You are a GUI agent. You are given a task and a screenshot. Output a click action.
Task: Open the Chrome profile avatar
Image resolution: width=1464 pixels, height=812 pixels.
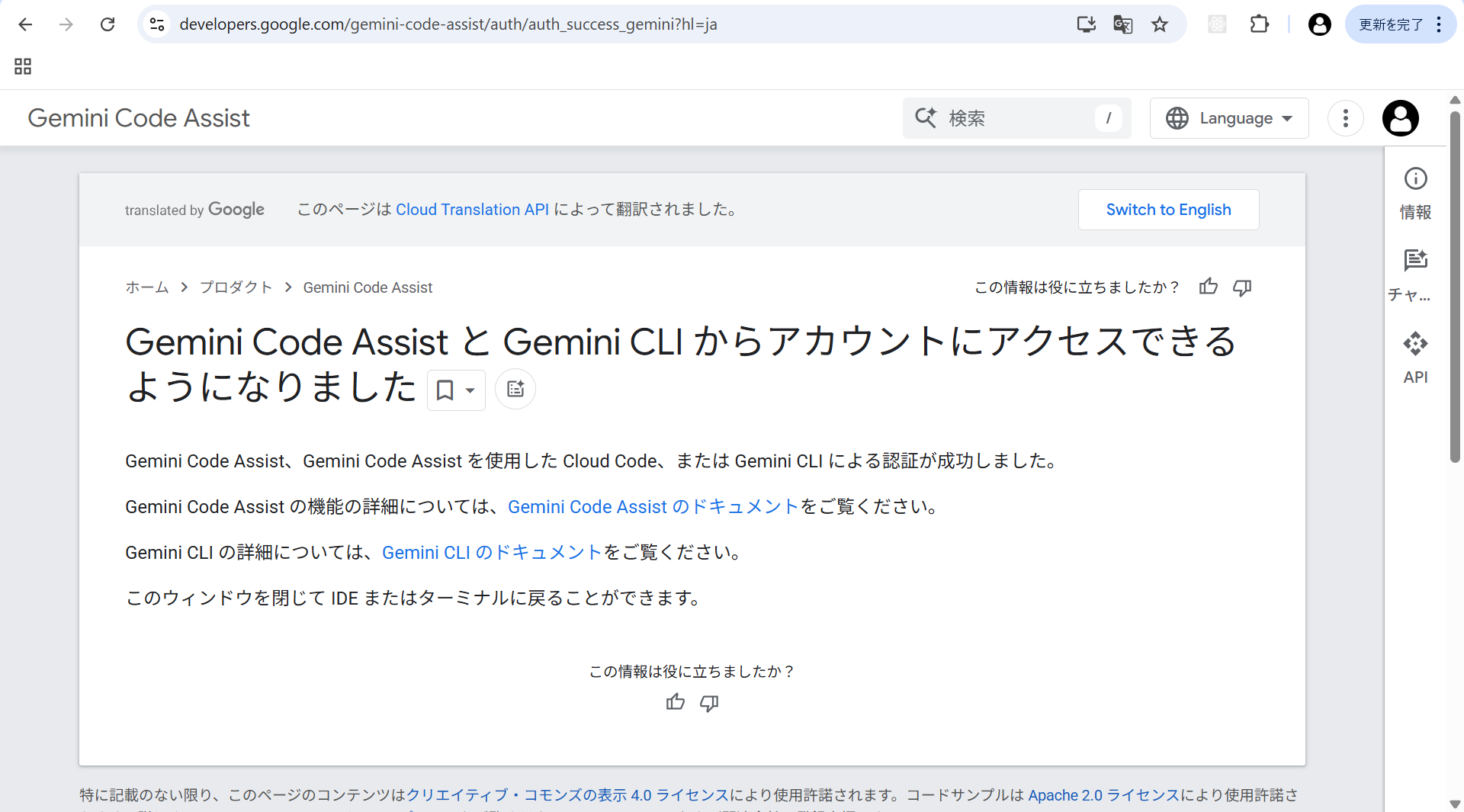[1319, 24]
